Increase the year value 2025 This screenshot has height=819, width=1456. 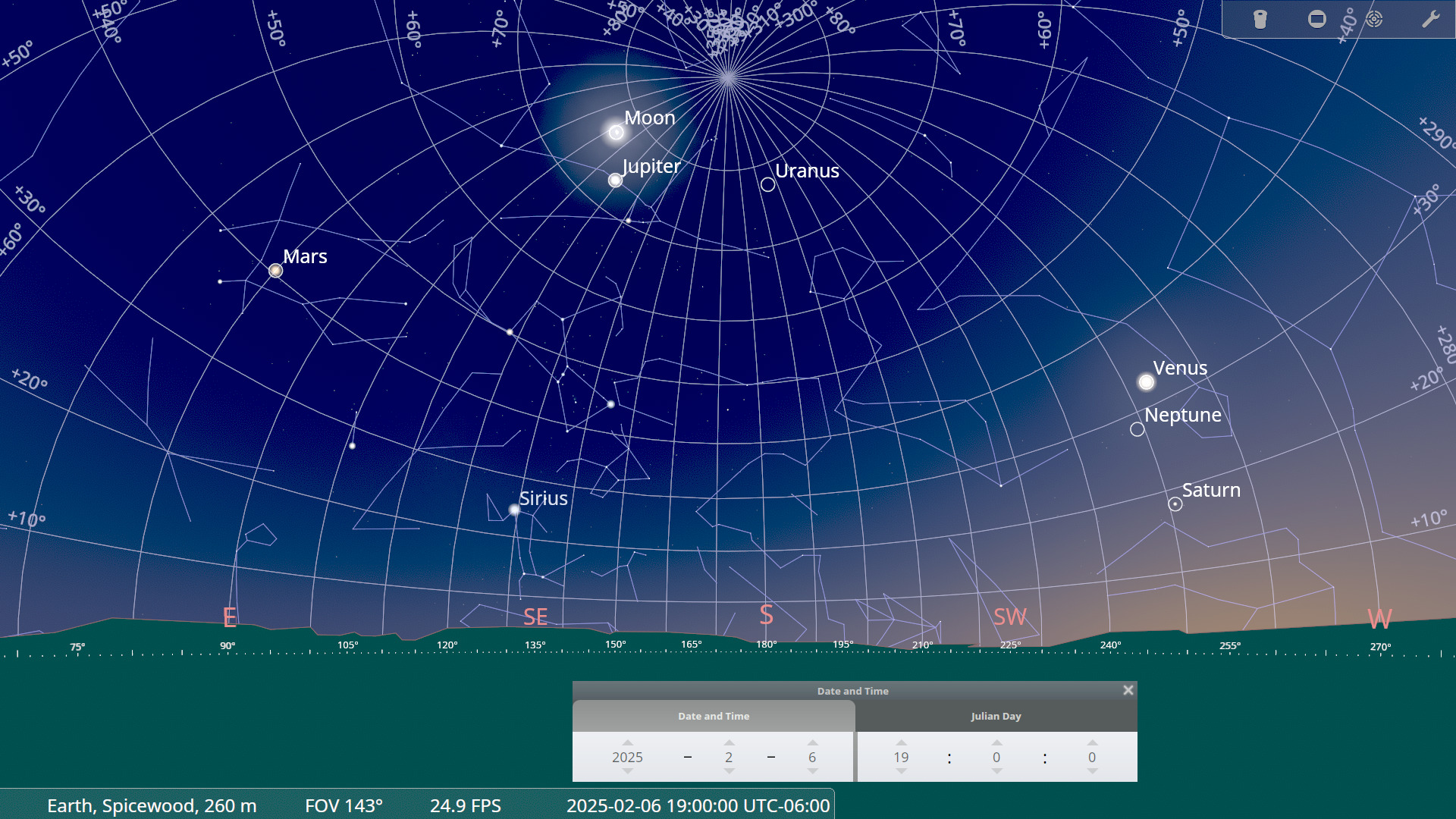point(627,743)
